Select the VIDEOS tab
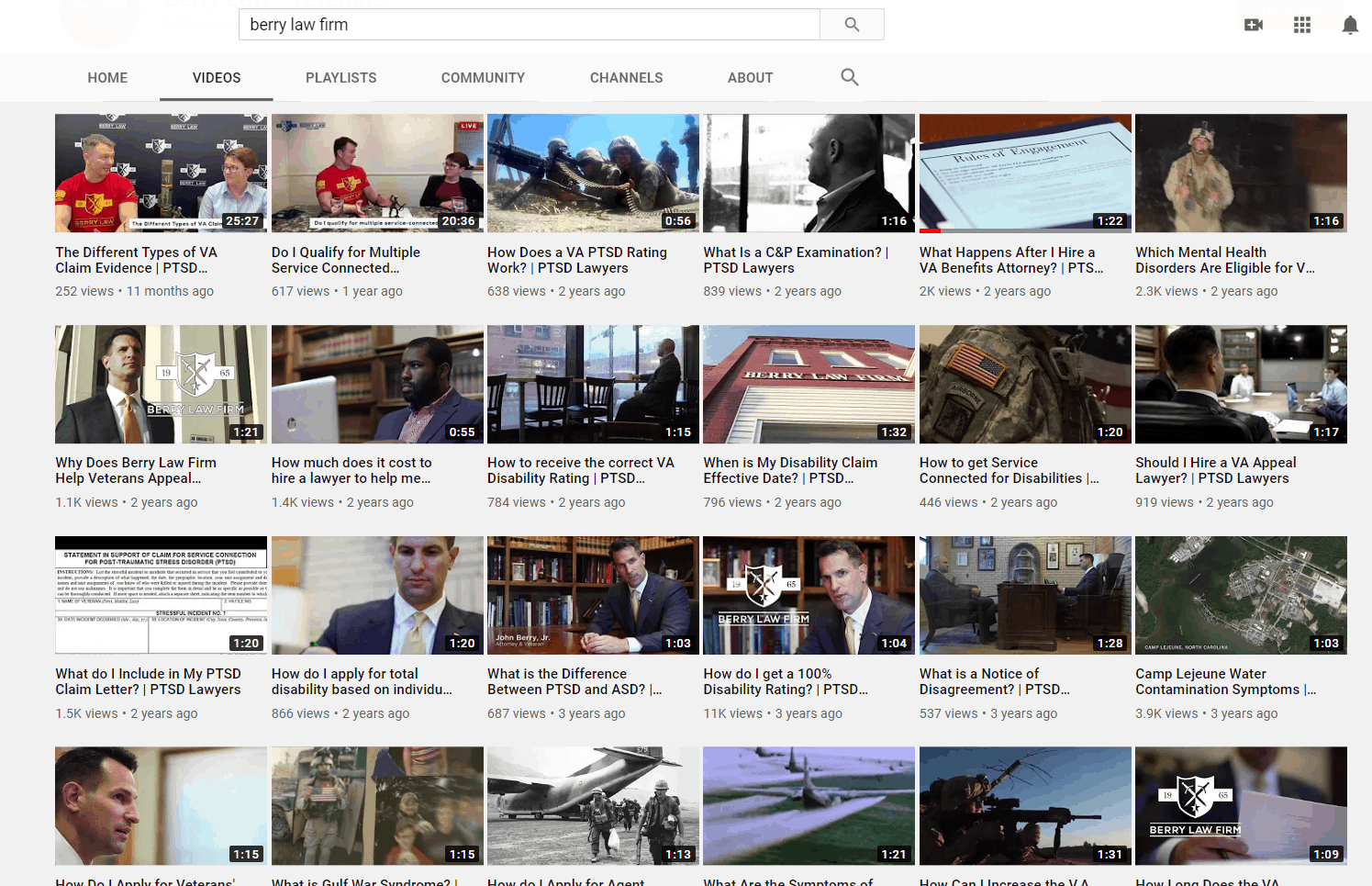The image size is (1372, 886). click(217, 78)
